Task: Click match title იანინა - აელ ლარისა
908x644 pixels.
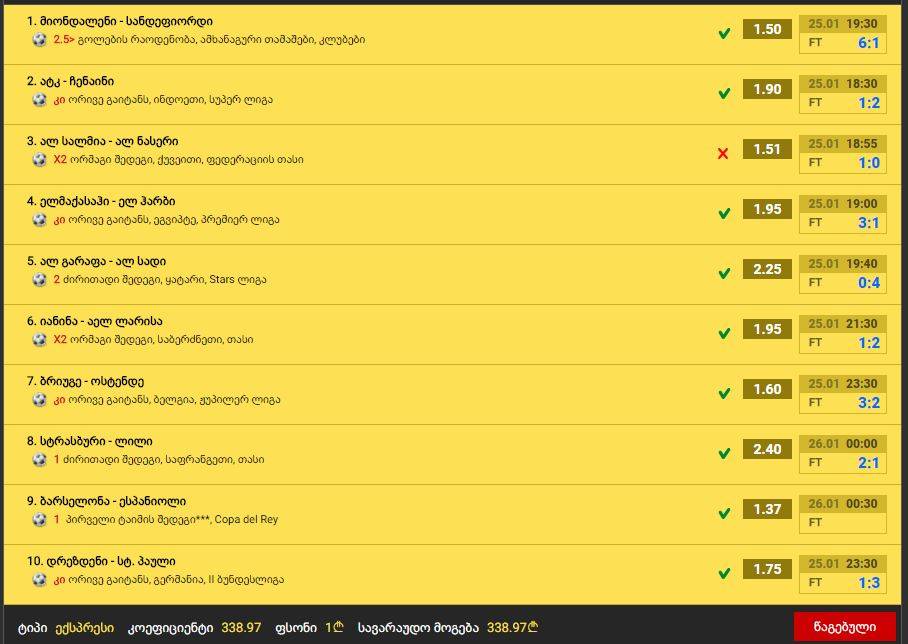Action: (x=101, y=321)
